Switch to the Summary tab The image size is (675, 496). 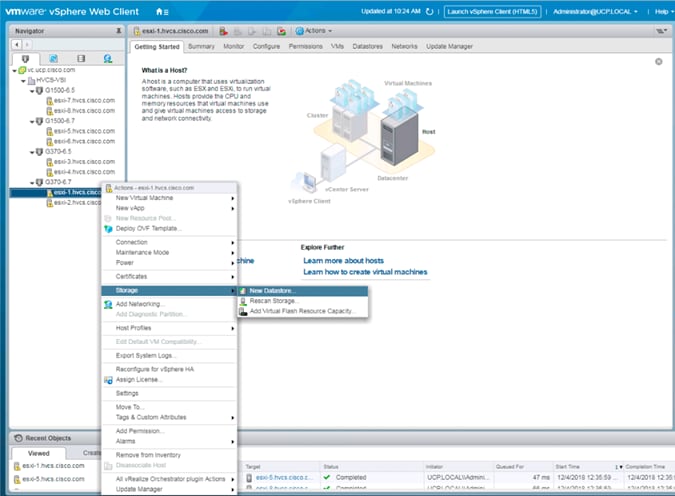pos(201,46)
